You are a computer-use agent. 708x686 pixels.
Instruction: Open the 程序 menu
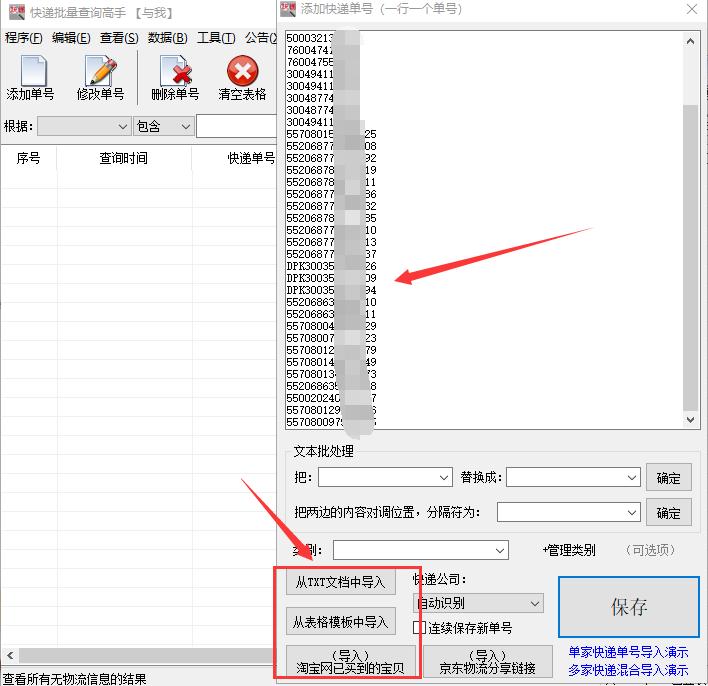[x=23, y=38]
